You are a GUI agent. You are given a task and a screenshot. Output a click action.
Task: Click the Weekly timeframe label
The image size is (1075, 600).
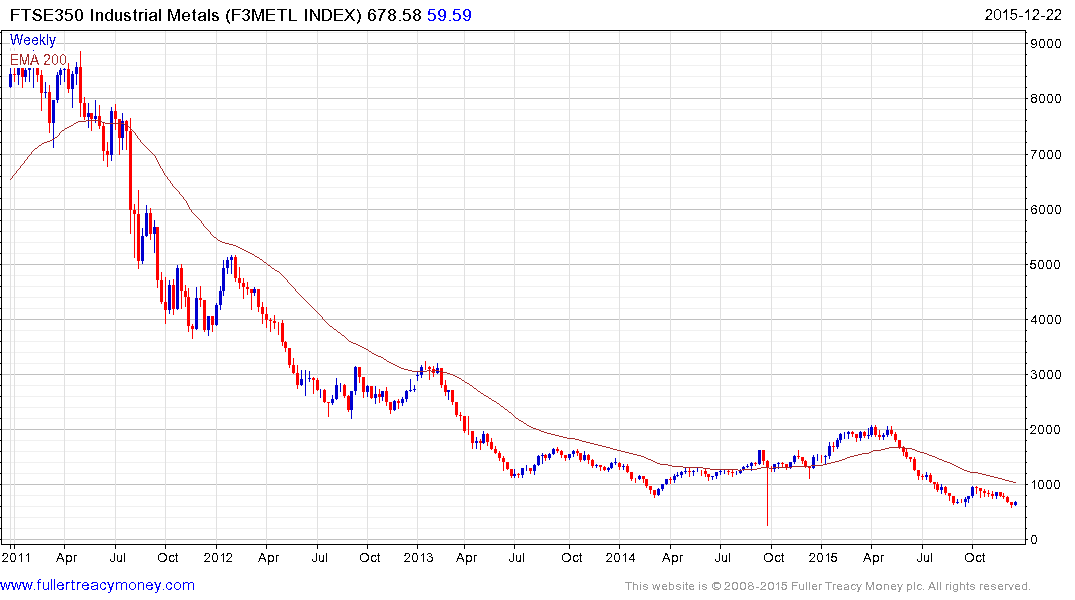tap(33, 40)
